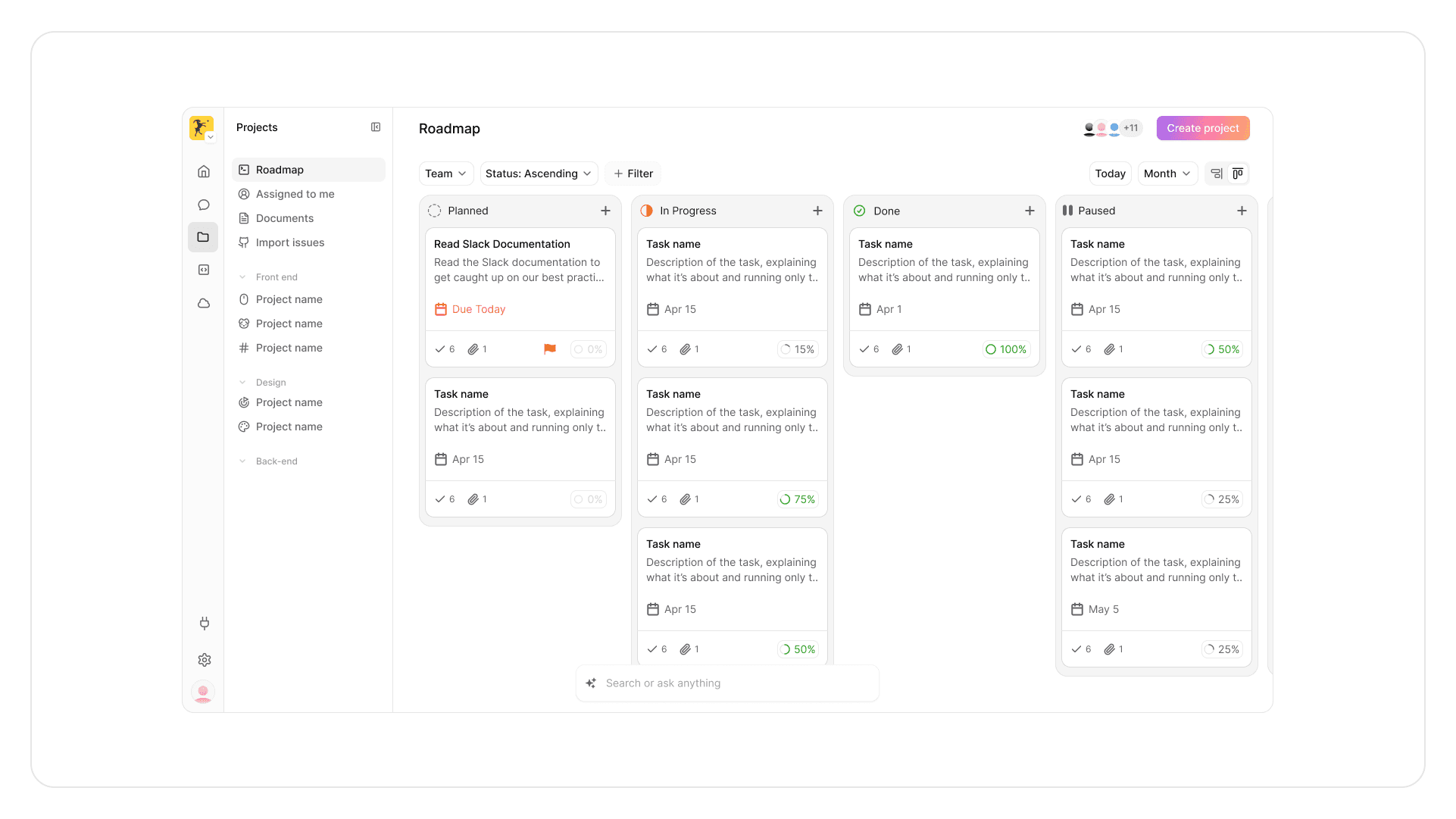The height and width of the screenshot is (819, 1456).
Task: Click the Search or ask anything field
Action: [727, 683]
